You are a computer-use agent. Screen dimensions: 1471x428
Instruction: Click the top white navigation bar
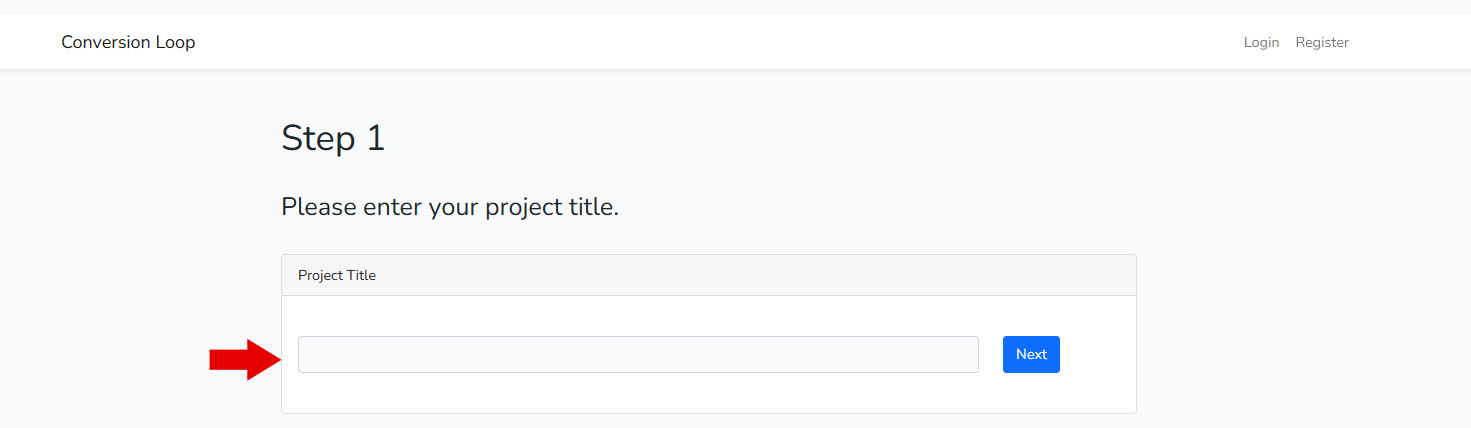pos(700,42)
